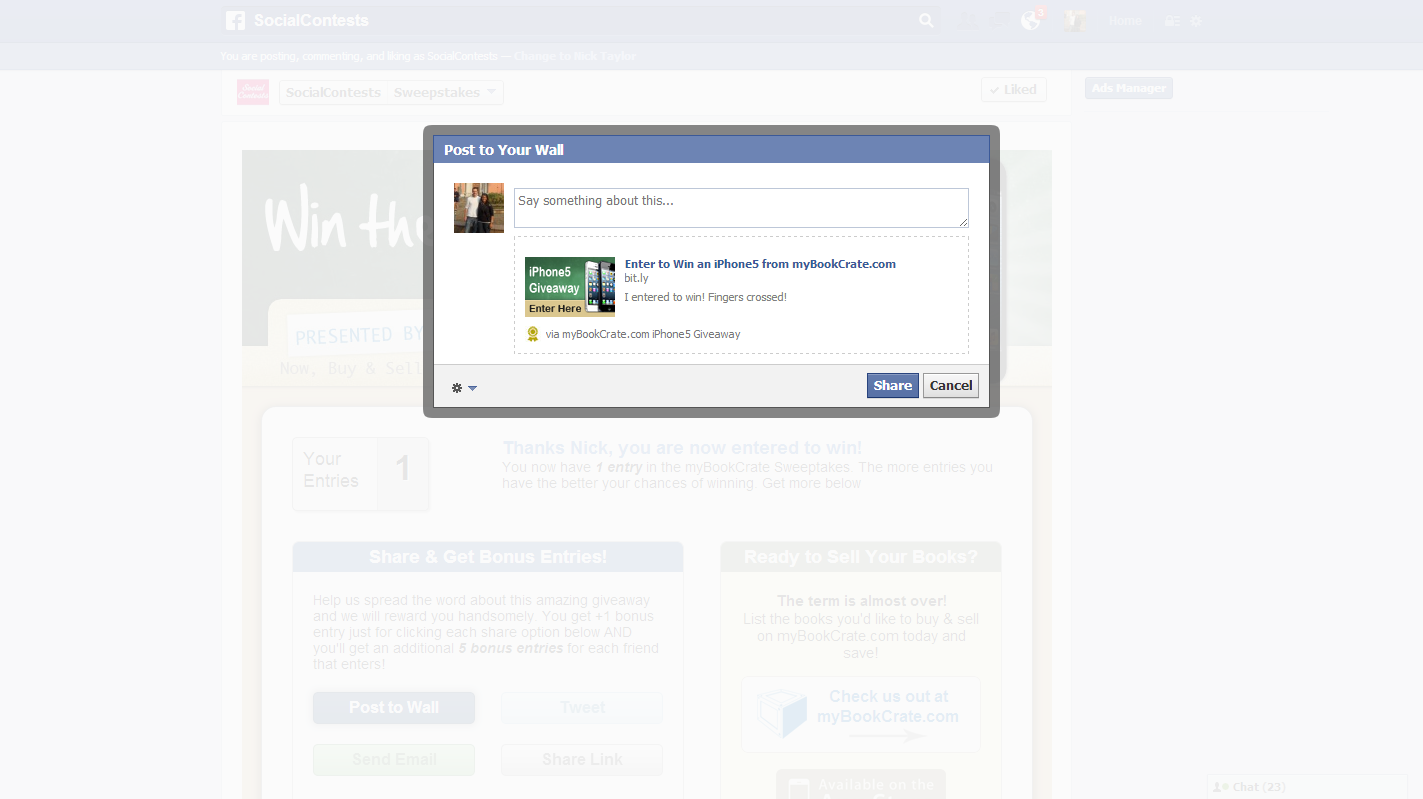
Task: Click Ready to Sell Your Books header
Action: (x=861, y=557)
